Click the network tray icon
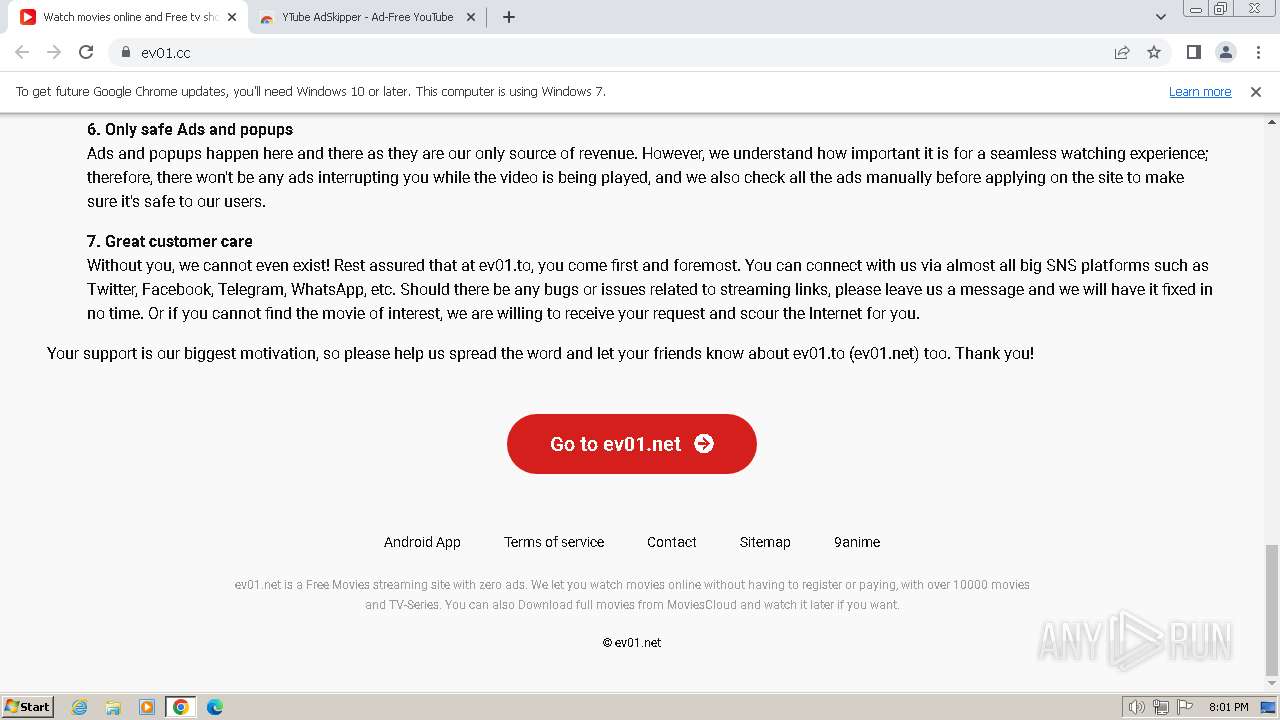Viewport: 1280px width, 720px height. pos(1161,707)
